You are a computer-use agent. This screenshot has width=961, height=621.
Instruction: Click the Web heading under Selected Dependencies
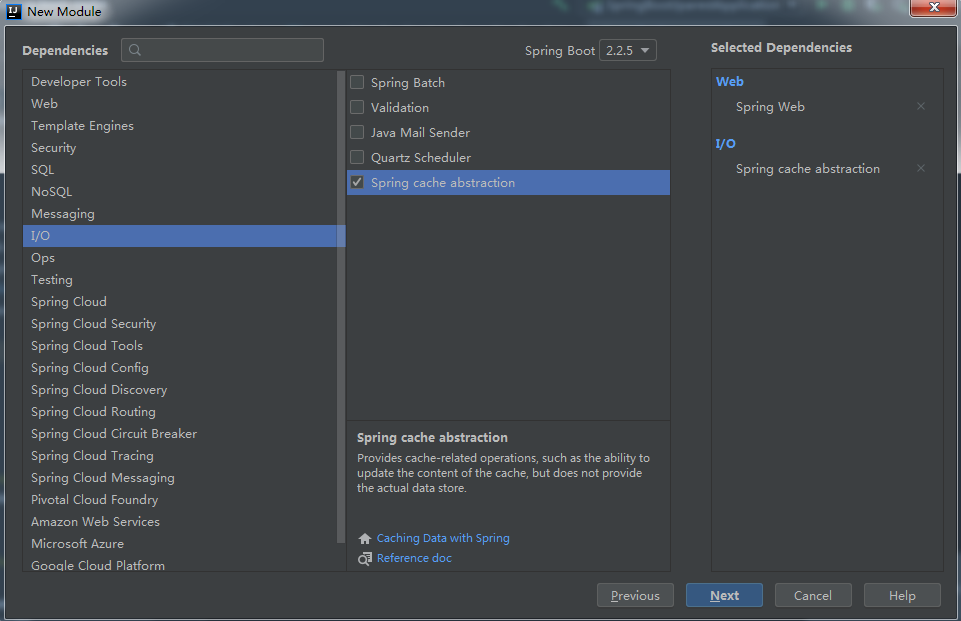point(729,82)
